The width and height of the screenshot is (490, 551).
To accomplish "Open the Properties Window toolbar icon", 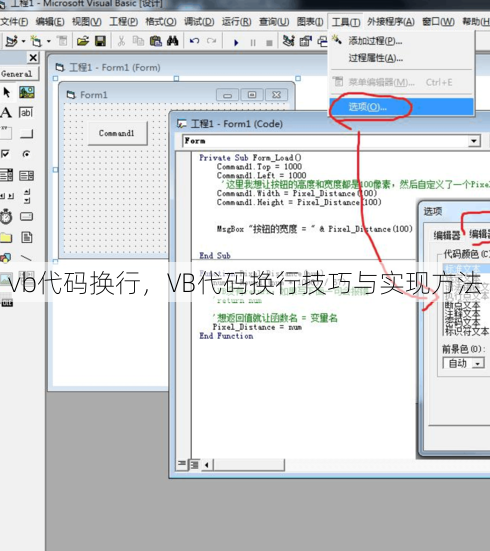I will click(x=305, y=41).
